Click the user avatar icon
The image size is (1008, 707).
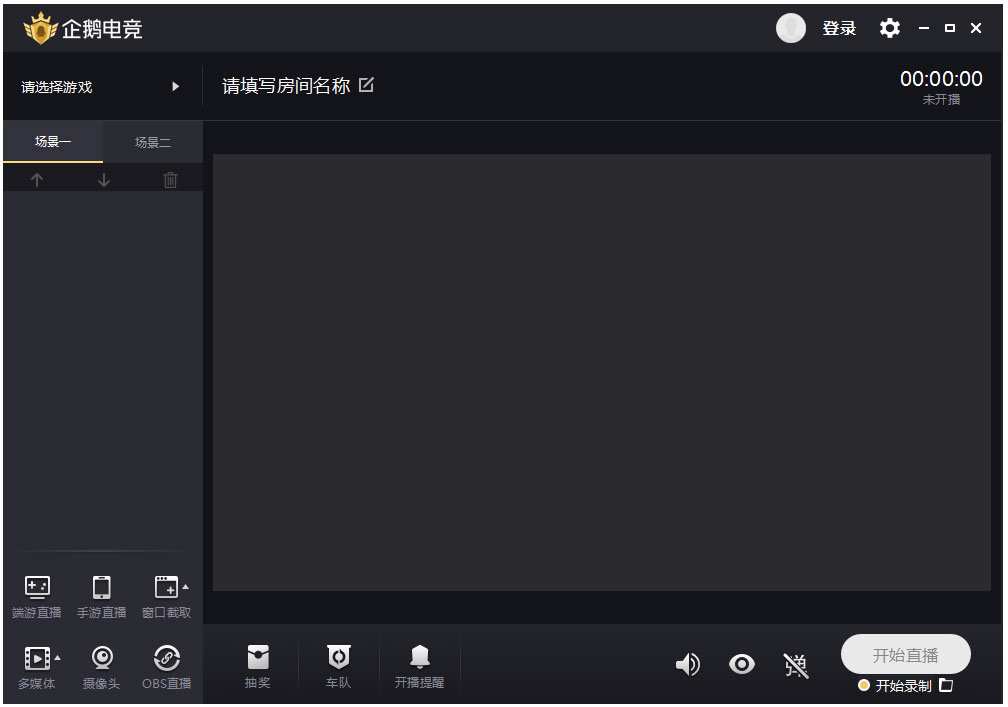click(x=790, y=28)
